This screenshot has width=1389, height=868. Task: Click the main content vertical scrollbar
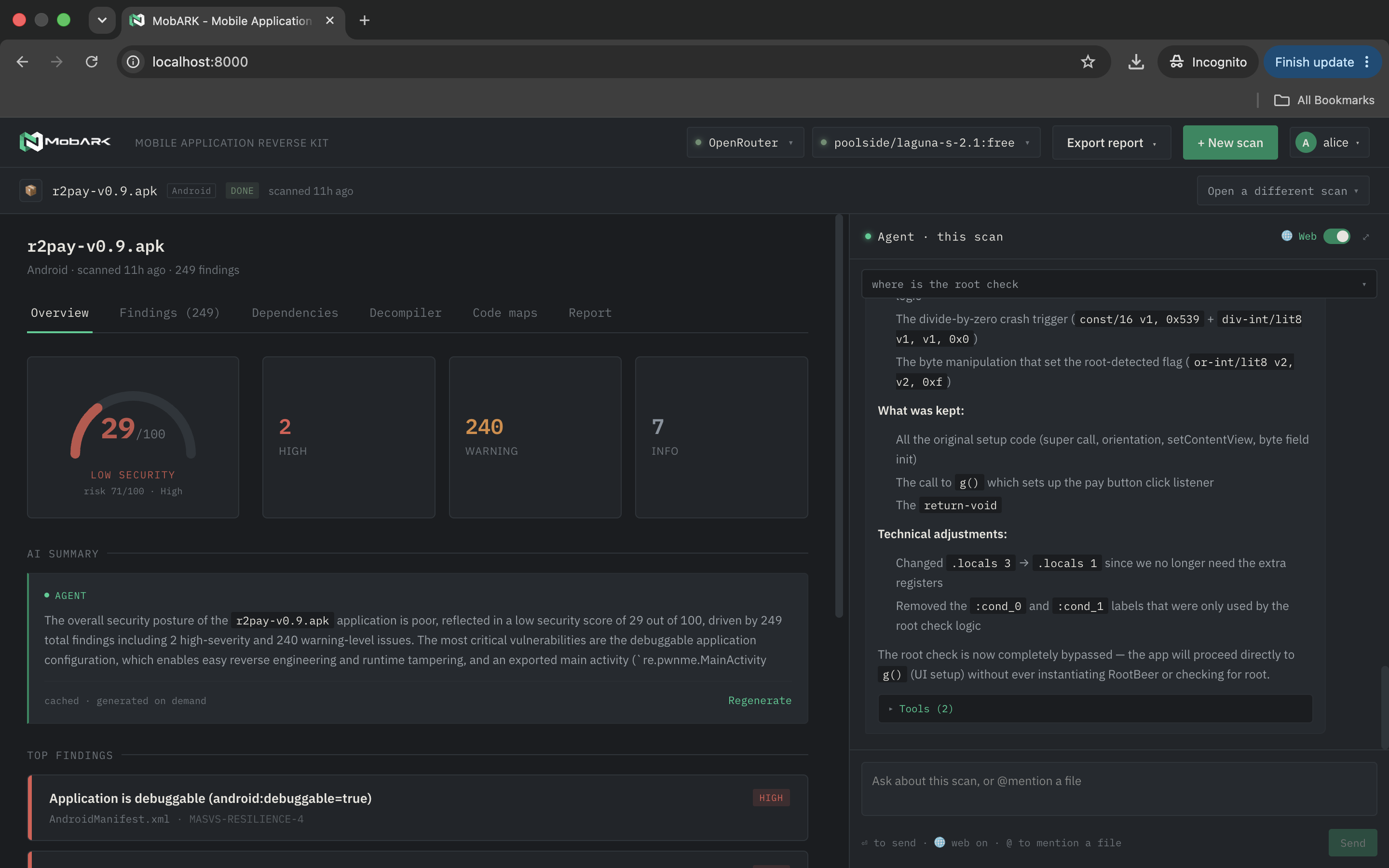coord(839,416)
